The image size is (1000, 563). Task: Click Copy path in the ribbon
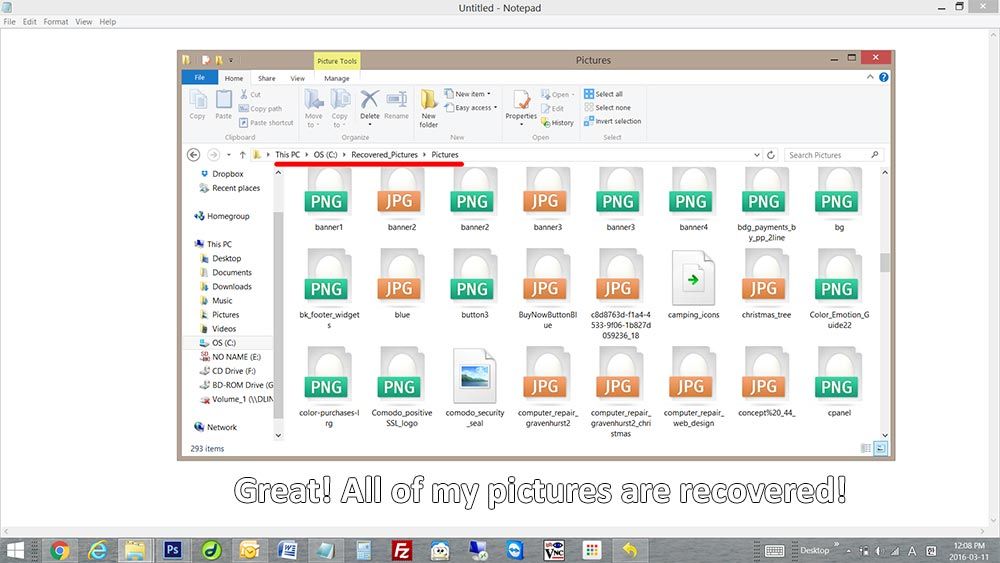click(261, 108)
